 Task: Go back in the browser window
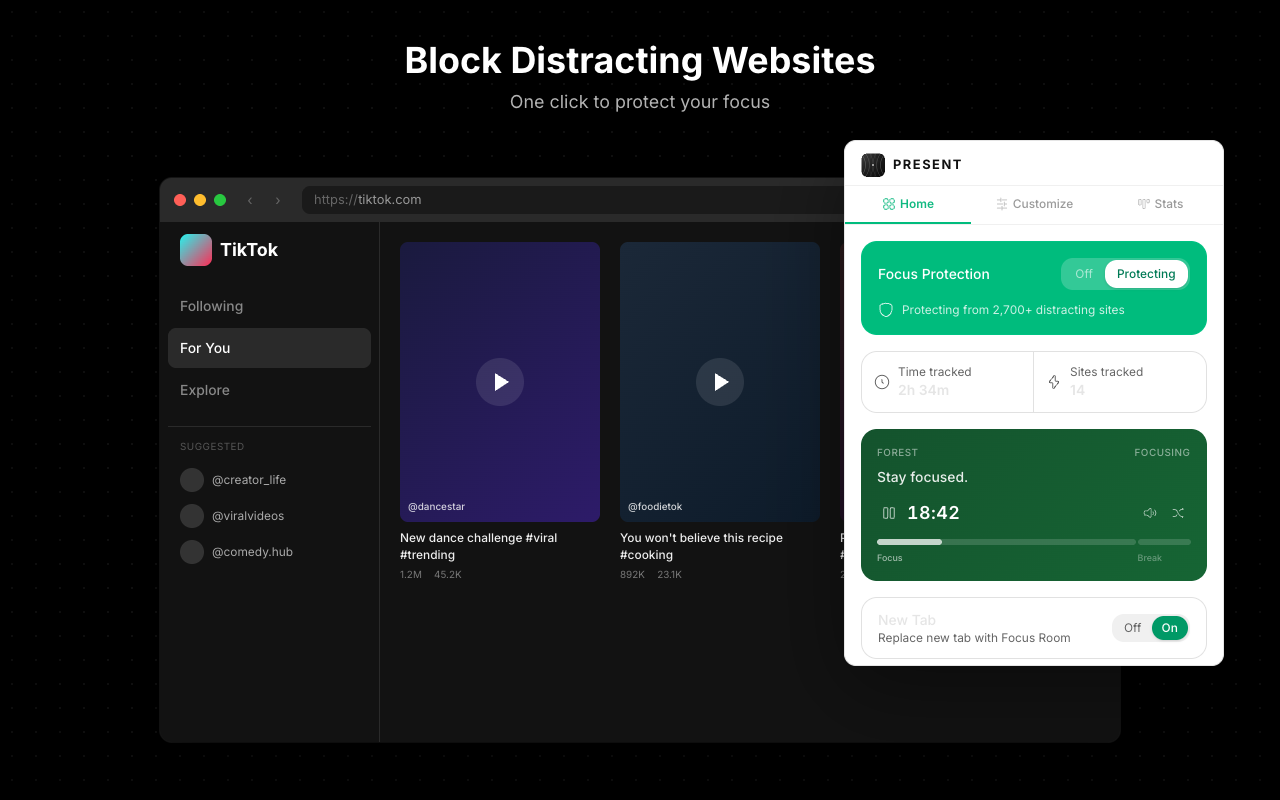(x=250, y=200)
